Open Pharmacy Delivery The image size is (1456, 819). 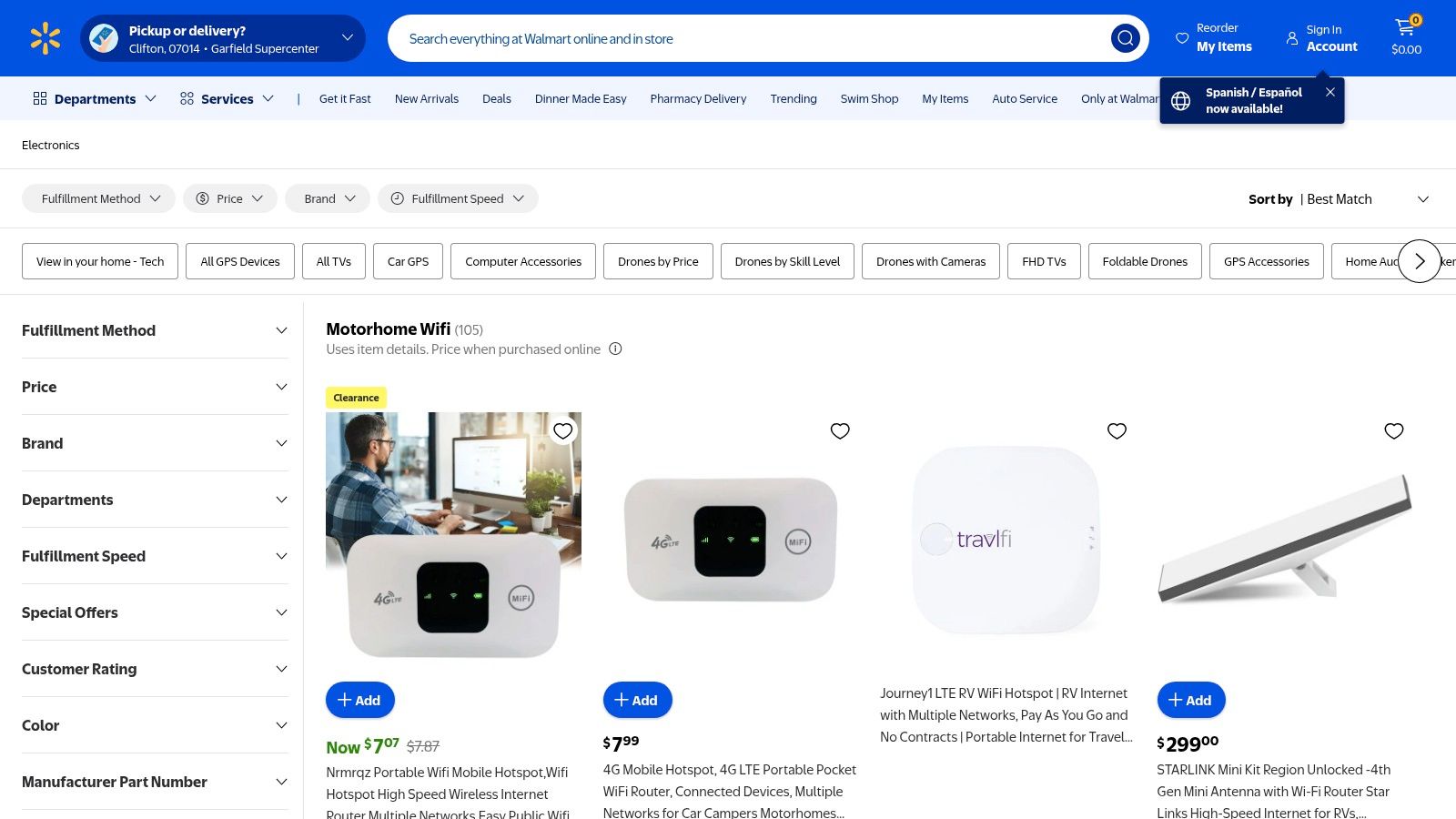pyautogui.click(x=698, y=98)
